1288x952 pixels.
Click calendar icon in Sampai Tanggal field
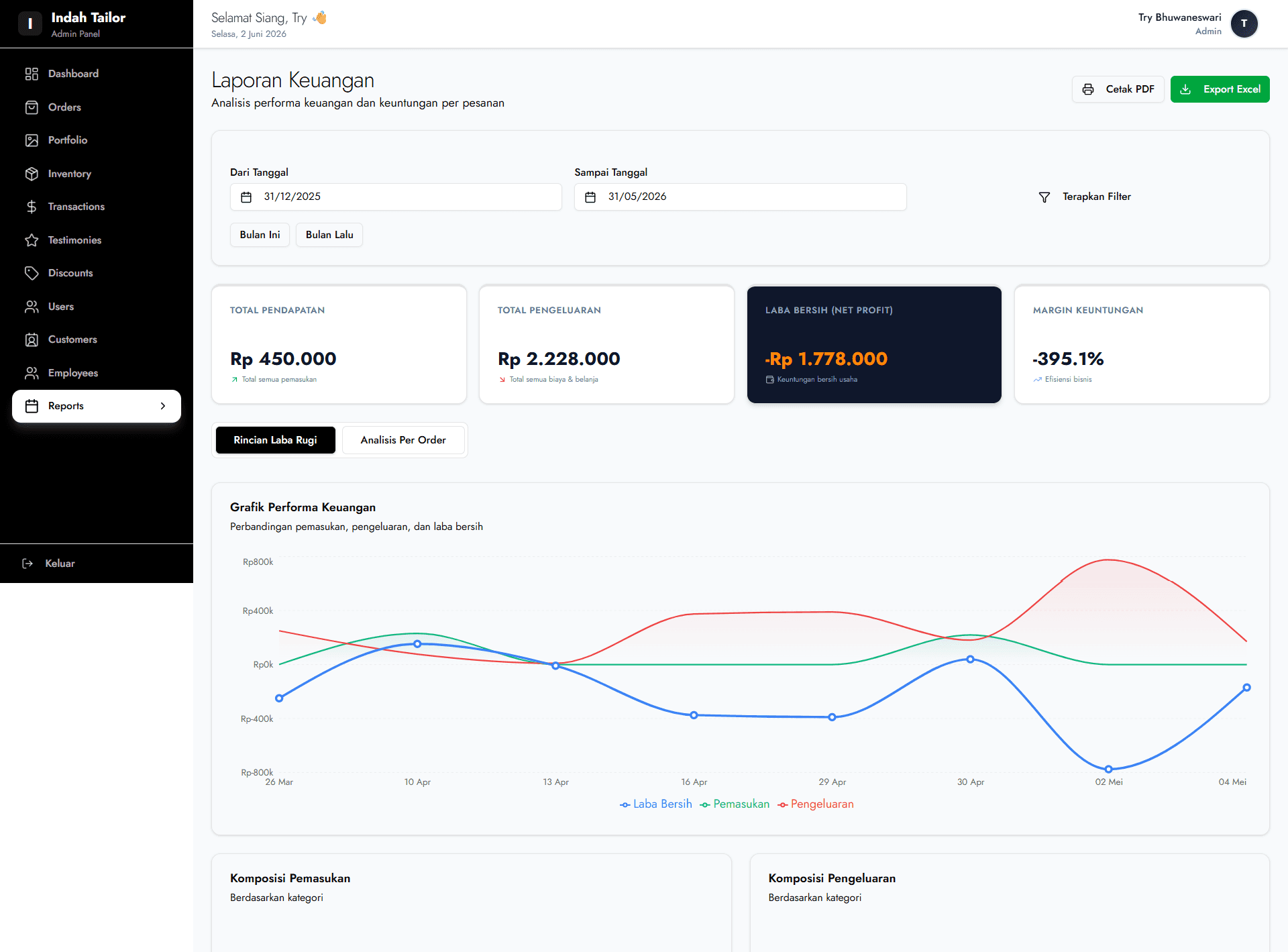coord(590,197)
